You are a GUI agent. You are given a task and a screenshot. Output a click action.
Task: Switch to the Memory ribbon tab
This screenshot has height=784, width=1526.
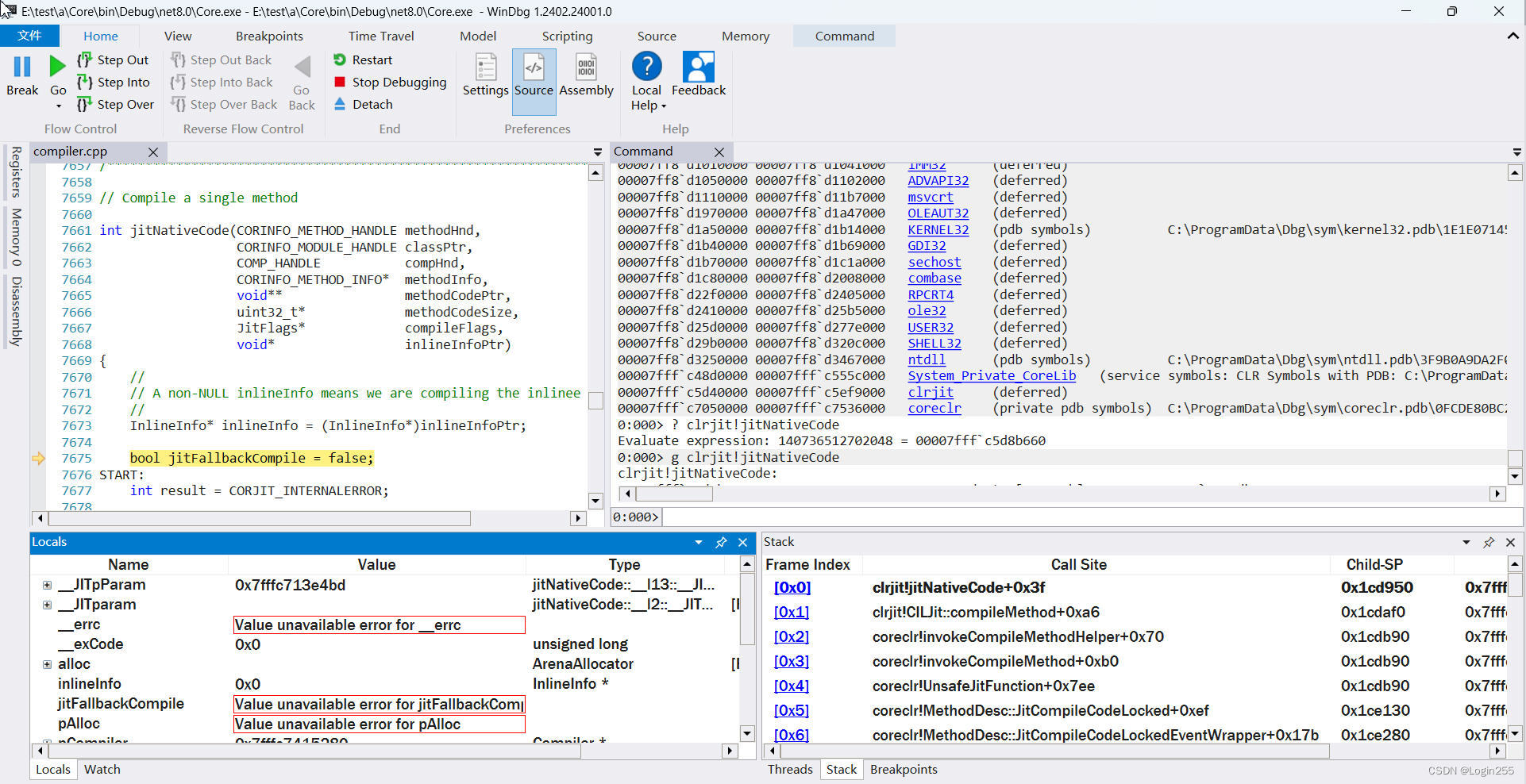[x=746, y=36]
